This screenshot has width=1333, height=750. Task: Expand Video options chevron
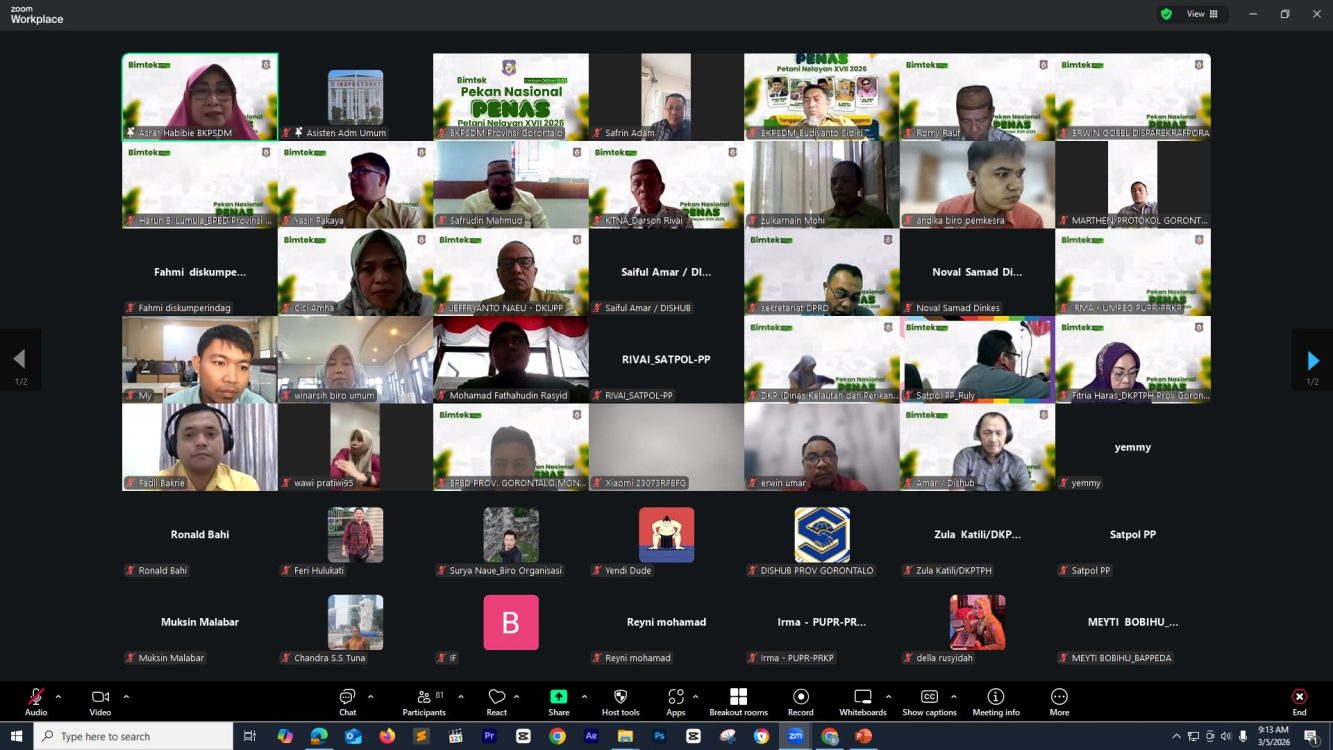click(x=126, y=696)
